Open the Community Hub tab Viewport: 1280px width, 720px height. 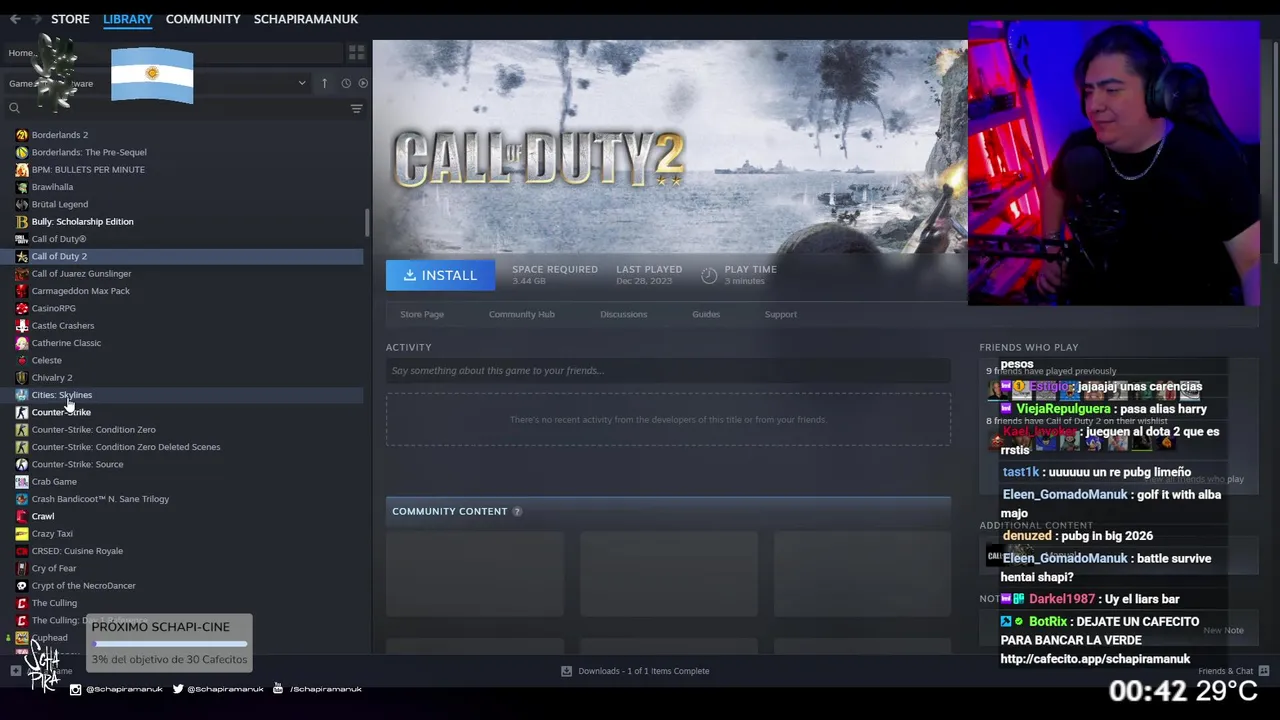click(522, 314)
